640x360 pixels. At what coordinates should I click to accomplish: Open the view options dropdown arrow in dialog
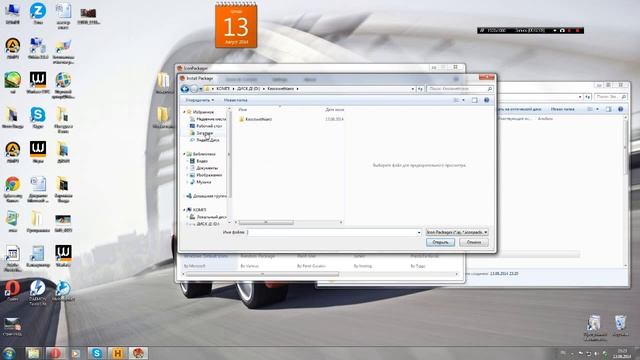coord(463,100)
